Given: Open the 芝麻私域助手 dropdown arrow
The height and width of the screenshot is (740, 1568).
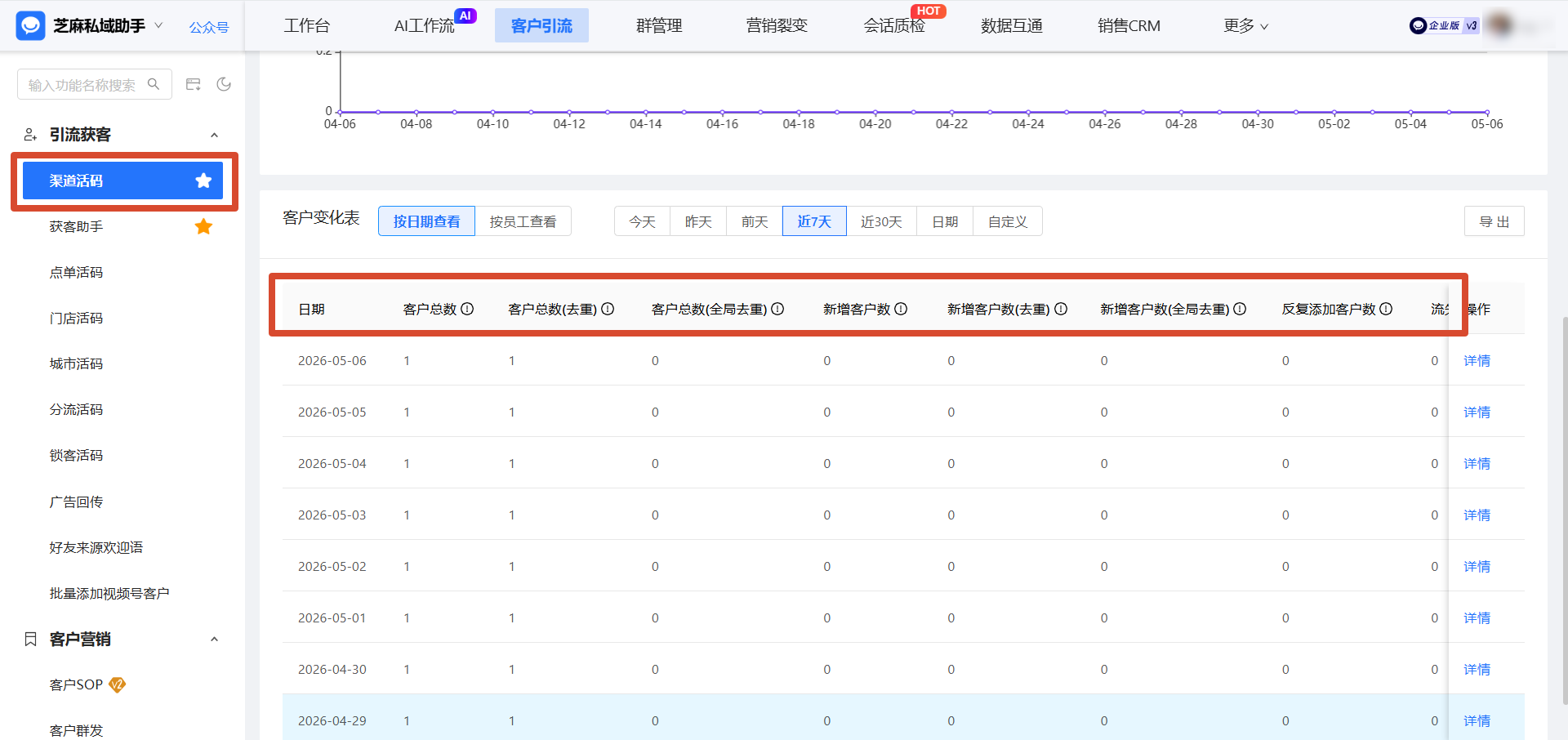Looking at the screenshot, I should (x=158, y=25).
